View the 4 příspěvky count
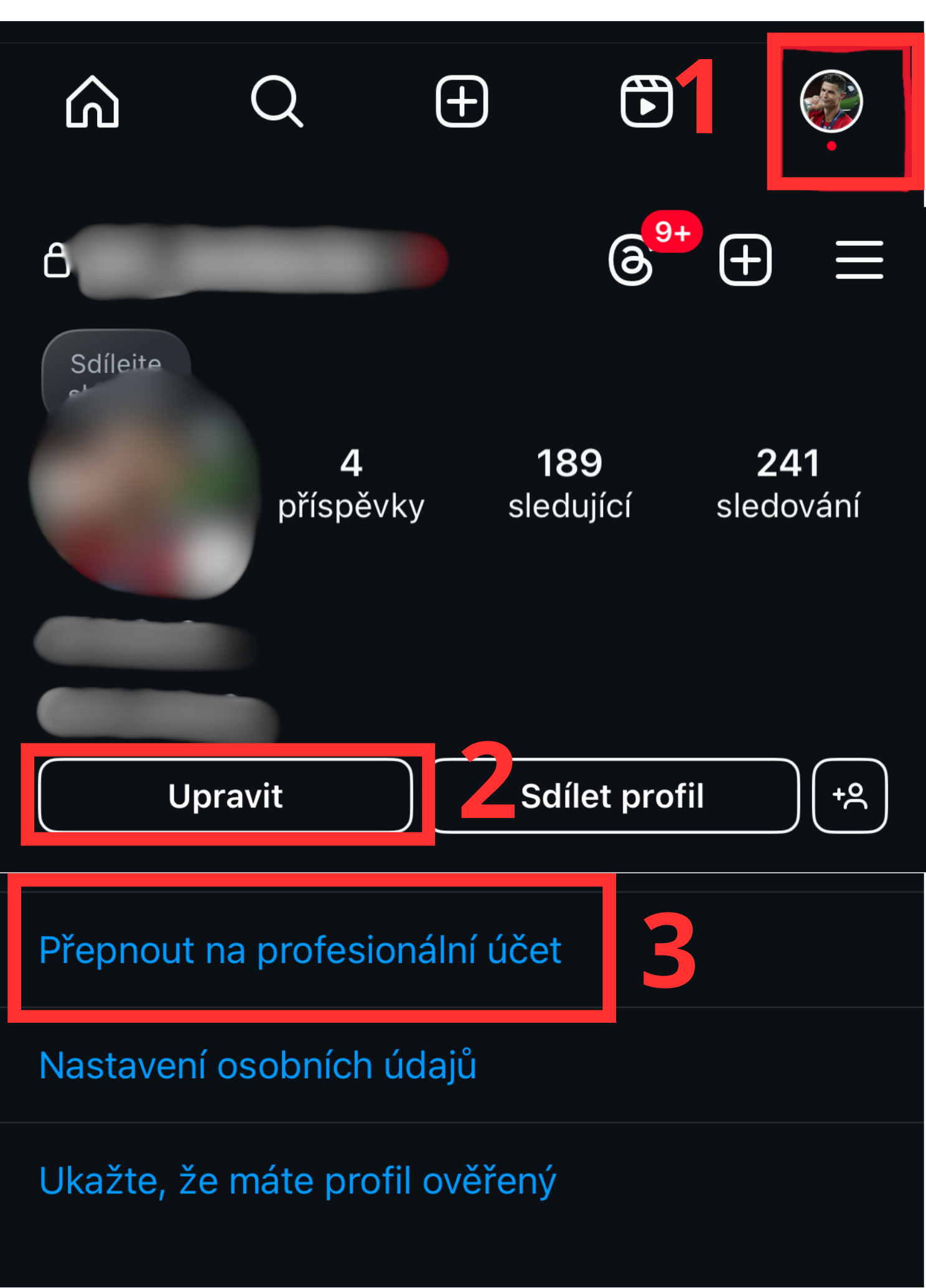This screenshot has width=926, height=1288. click(x=351, y=484)
